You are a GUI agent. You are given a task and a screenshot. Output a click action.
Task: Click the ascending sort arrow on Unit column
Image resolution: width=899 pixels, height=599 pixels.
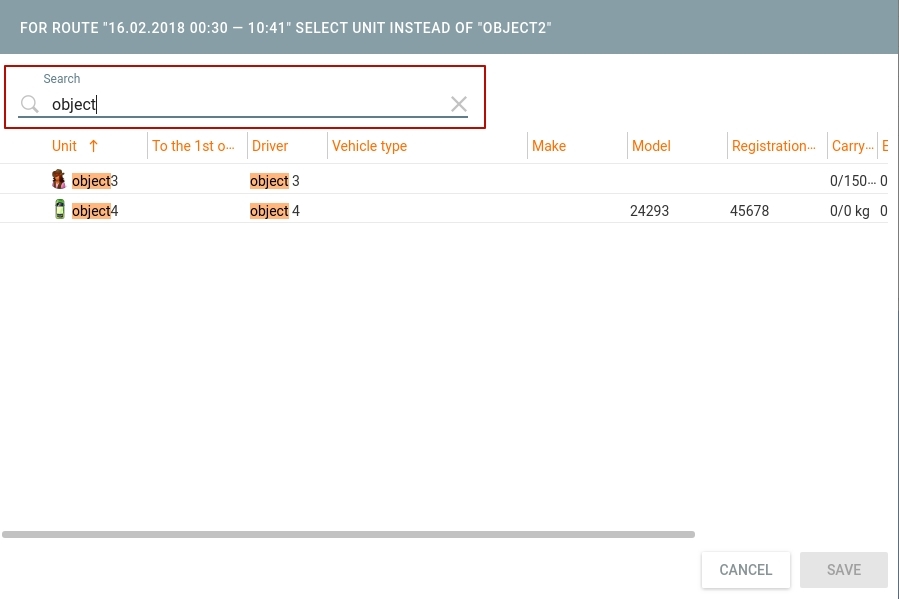click(93, 146)
